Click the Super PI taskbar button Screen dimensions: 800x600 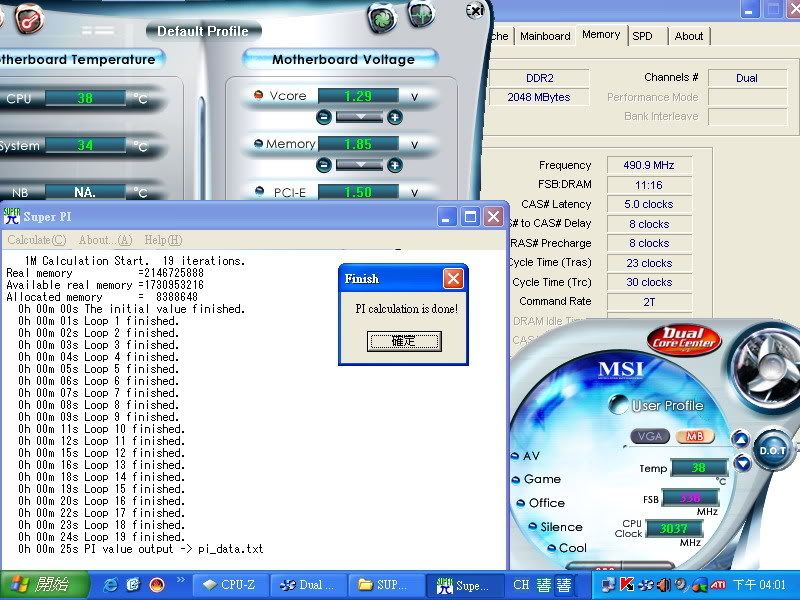tap(466, 585)
